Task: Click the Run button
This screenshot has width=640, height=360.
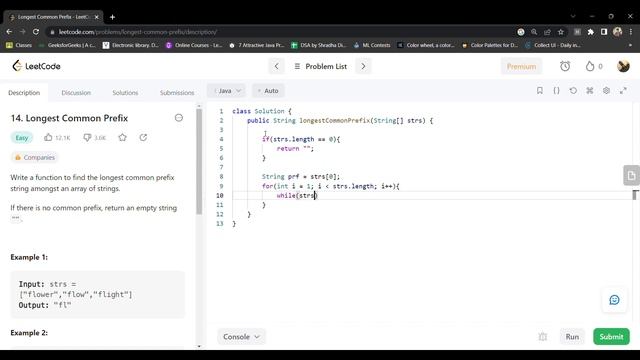Action: 572,337
